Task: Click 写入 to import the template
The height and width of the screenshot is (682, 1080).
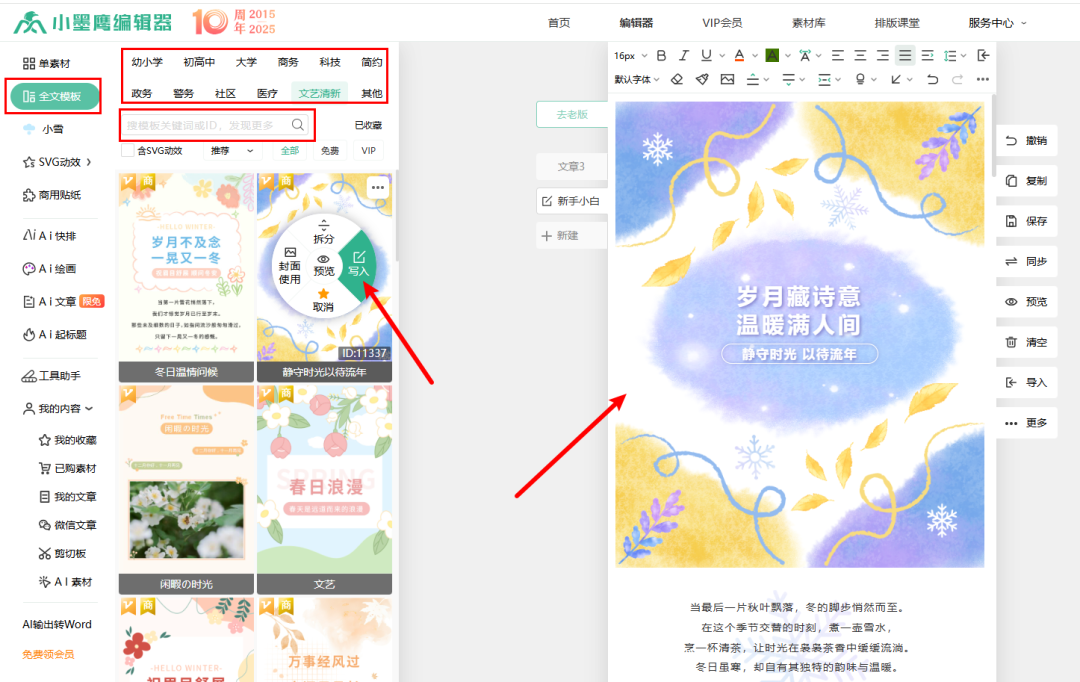Action: point(358,264)
